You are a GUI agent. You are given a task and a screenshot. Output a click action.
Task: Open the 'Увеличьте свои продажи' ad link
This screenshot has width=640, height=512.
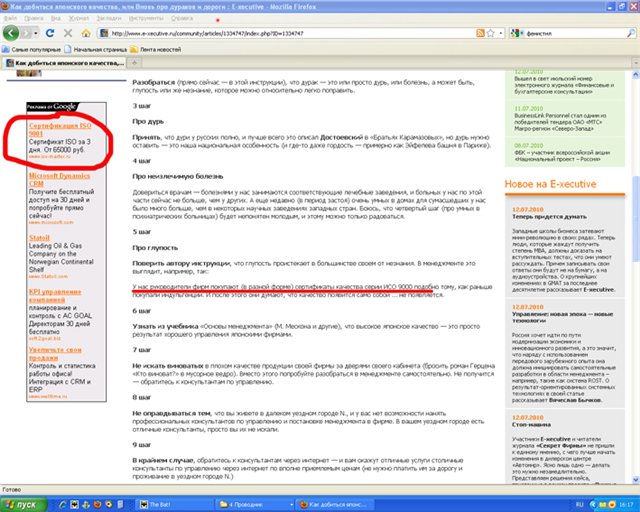(55, 354)
